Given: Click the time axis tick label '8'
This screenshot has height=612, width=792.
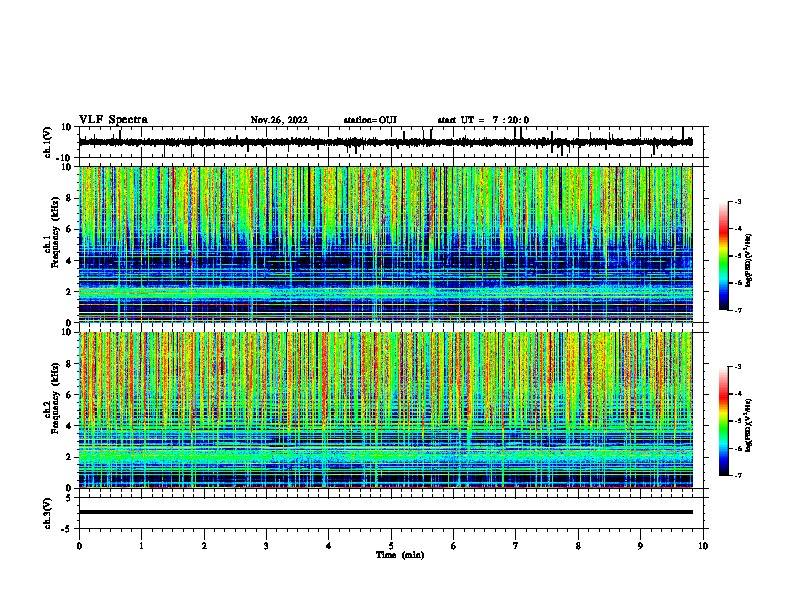Looking at the screenshot, I should 578,546.
